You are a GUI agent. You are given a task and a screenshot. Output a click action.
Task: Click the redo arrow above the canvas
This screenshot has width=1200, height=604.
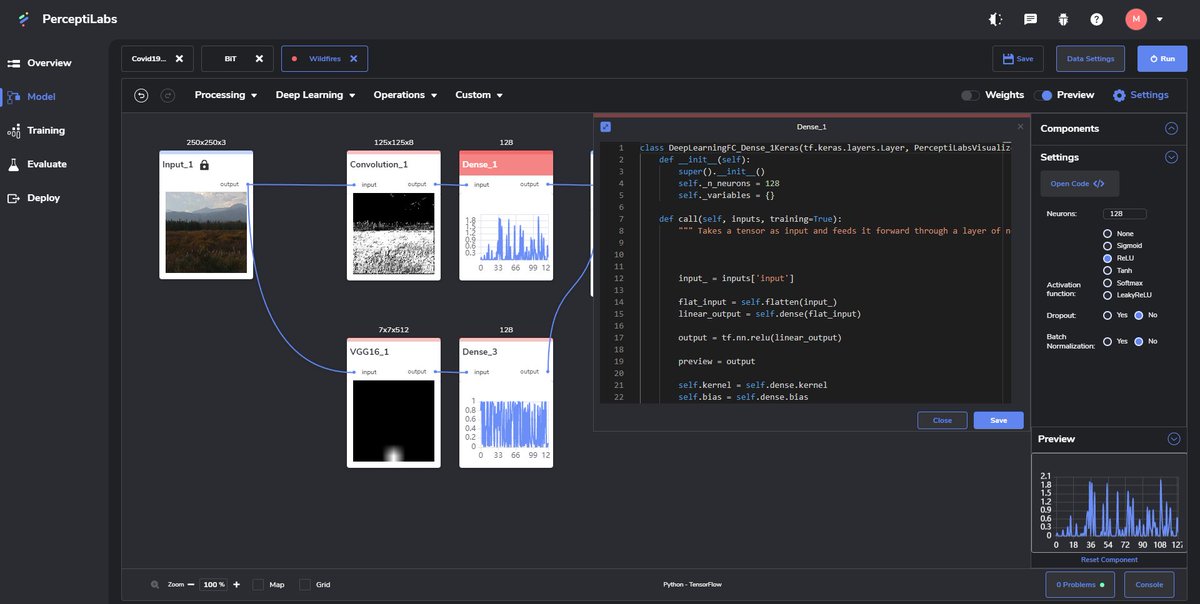pyautogui.click(x=168, y=94)
